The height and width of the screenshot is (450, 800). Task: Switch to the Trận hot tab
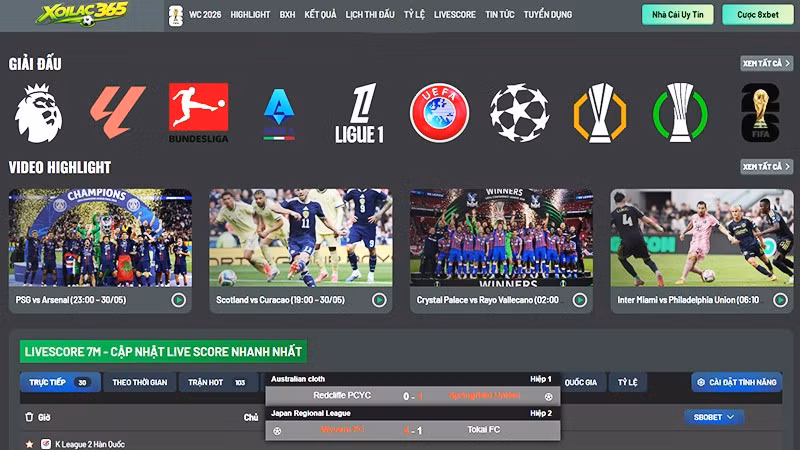[218, 382]
